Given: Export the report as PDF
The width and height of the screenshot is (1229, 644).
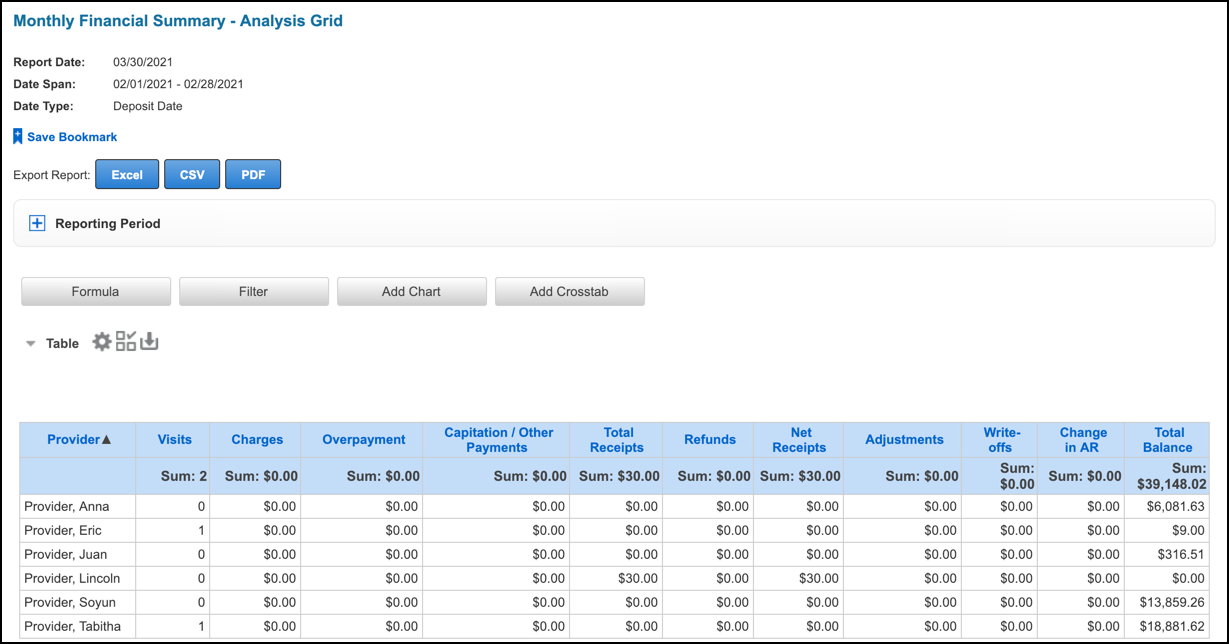Looking at the screenshot, I should point(253,174).
